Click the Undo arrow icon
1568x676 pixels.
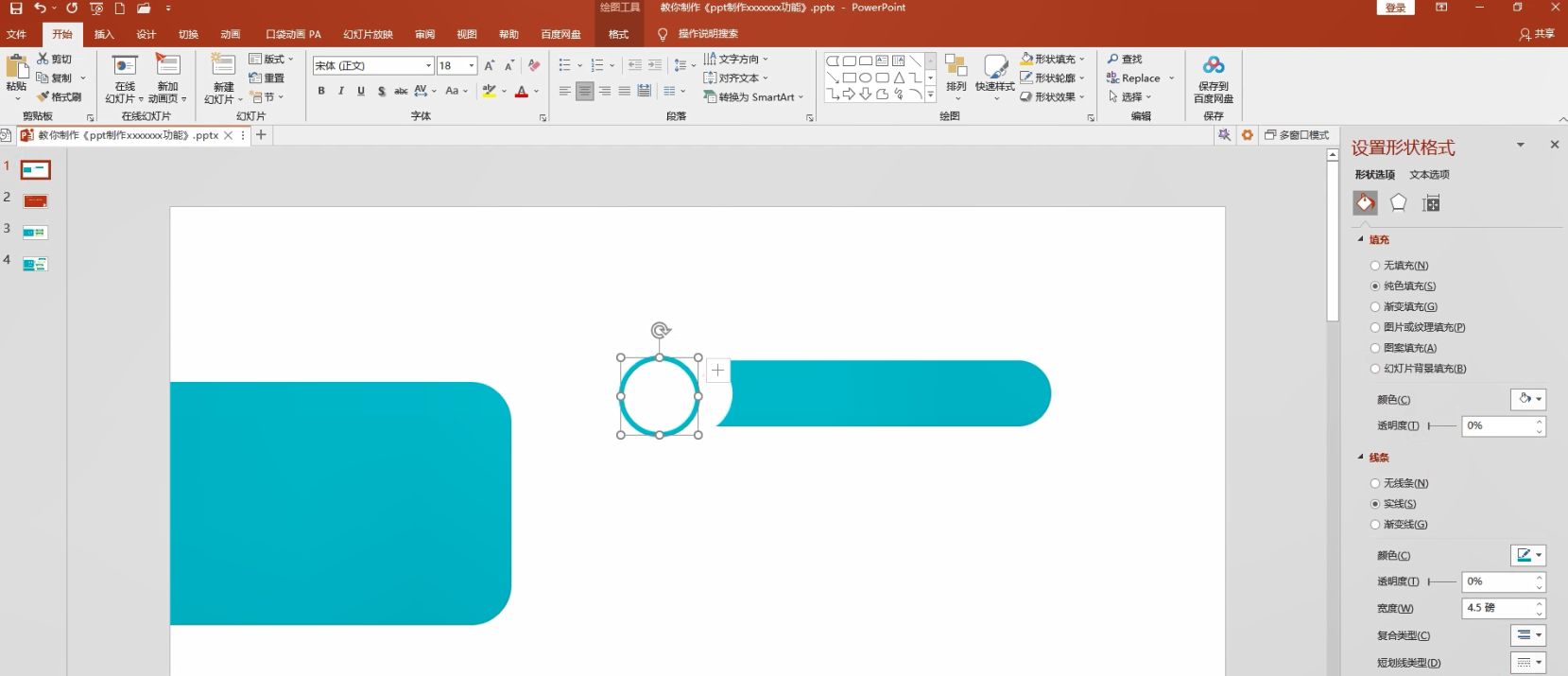pyautogui.click(x=40, y=8)
